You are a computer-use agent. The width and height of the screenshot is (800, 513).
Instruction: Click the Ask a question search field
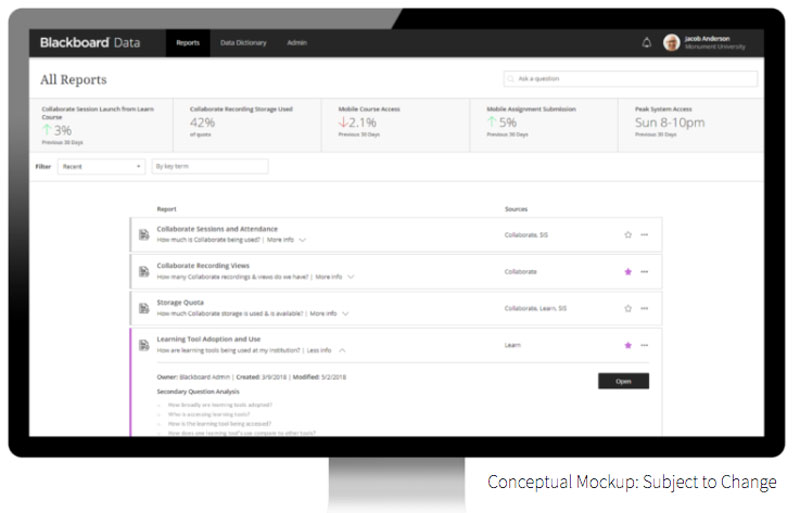631,79
